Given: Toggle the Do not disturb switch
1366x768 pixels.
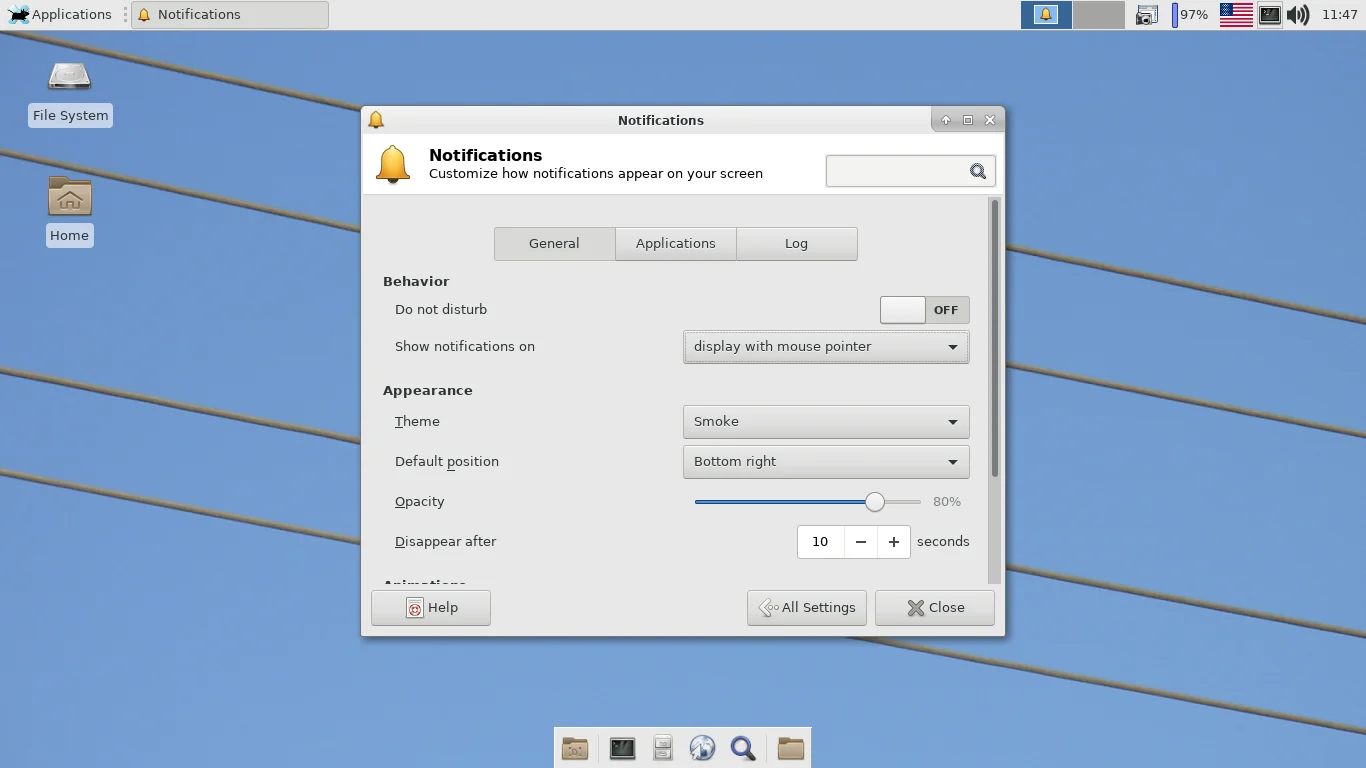Looking at the screenshot, I should (x=925, y=310).
